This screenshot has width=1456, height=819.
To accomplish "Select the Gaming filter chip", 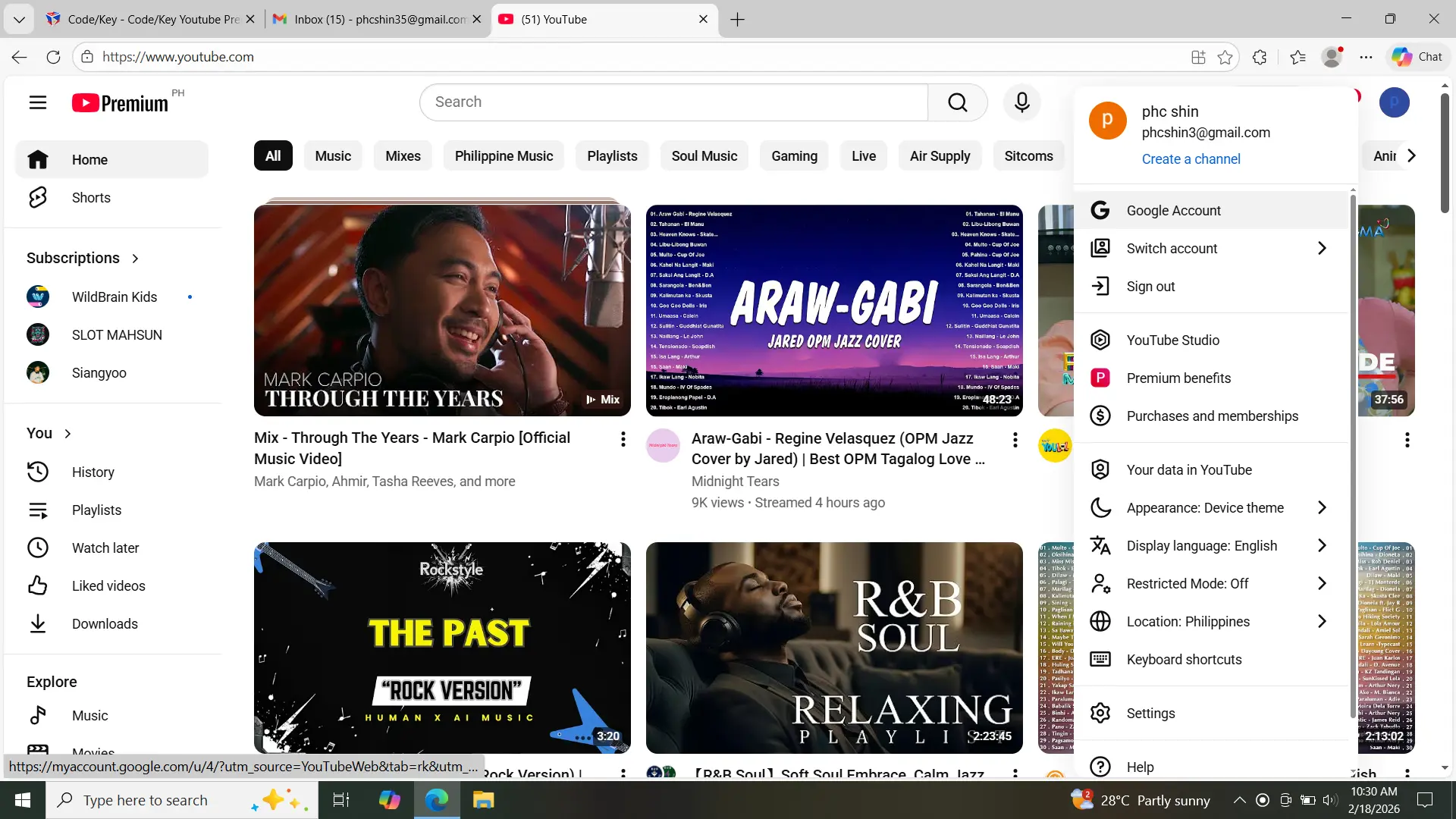I will tap(794, 156).
